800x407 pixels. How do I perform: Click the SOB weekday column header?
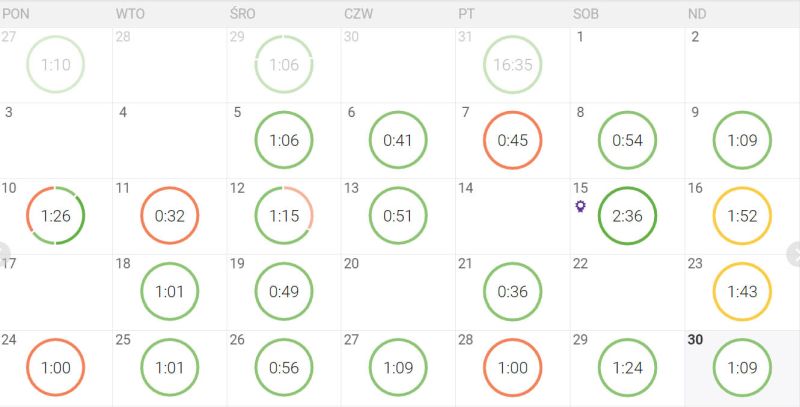(585, 14)
